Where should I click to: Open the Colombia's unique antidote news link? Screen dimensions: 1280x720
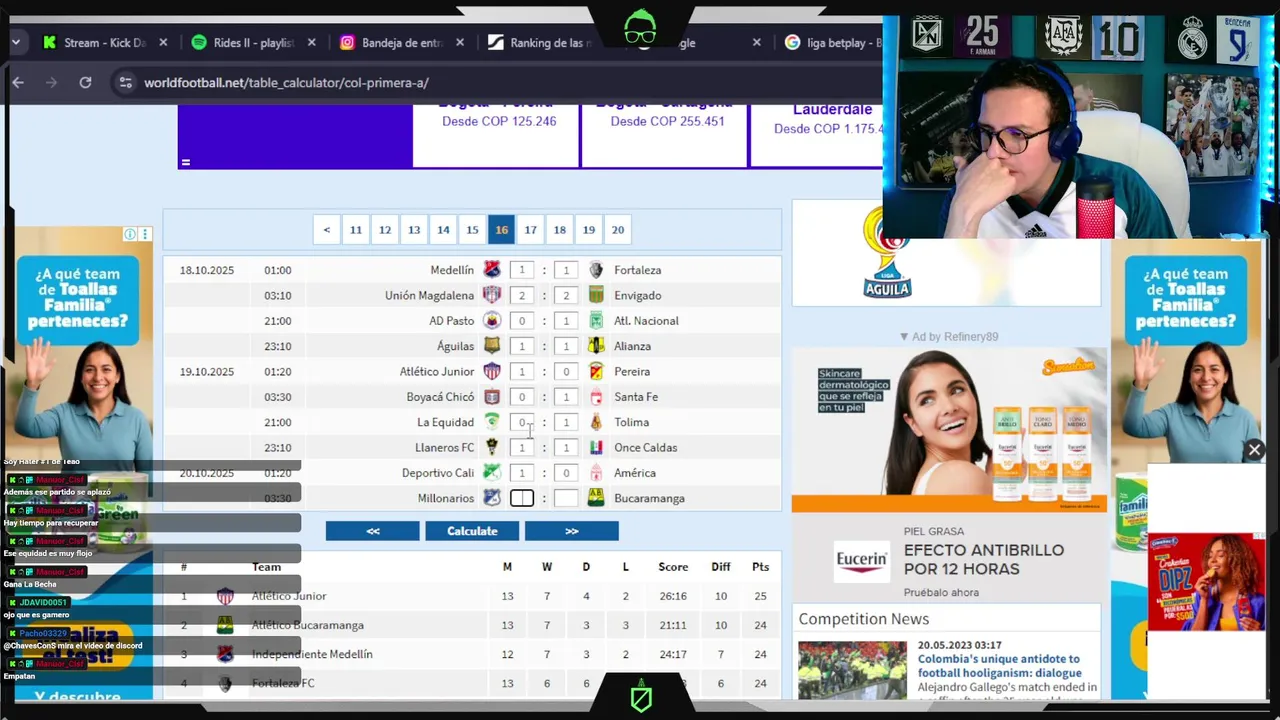tap(999, 666)
